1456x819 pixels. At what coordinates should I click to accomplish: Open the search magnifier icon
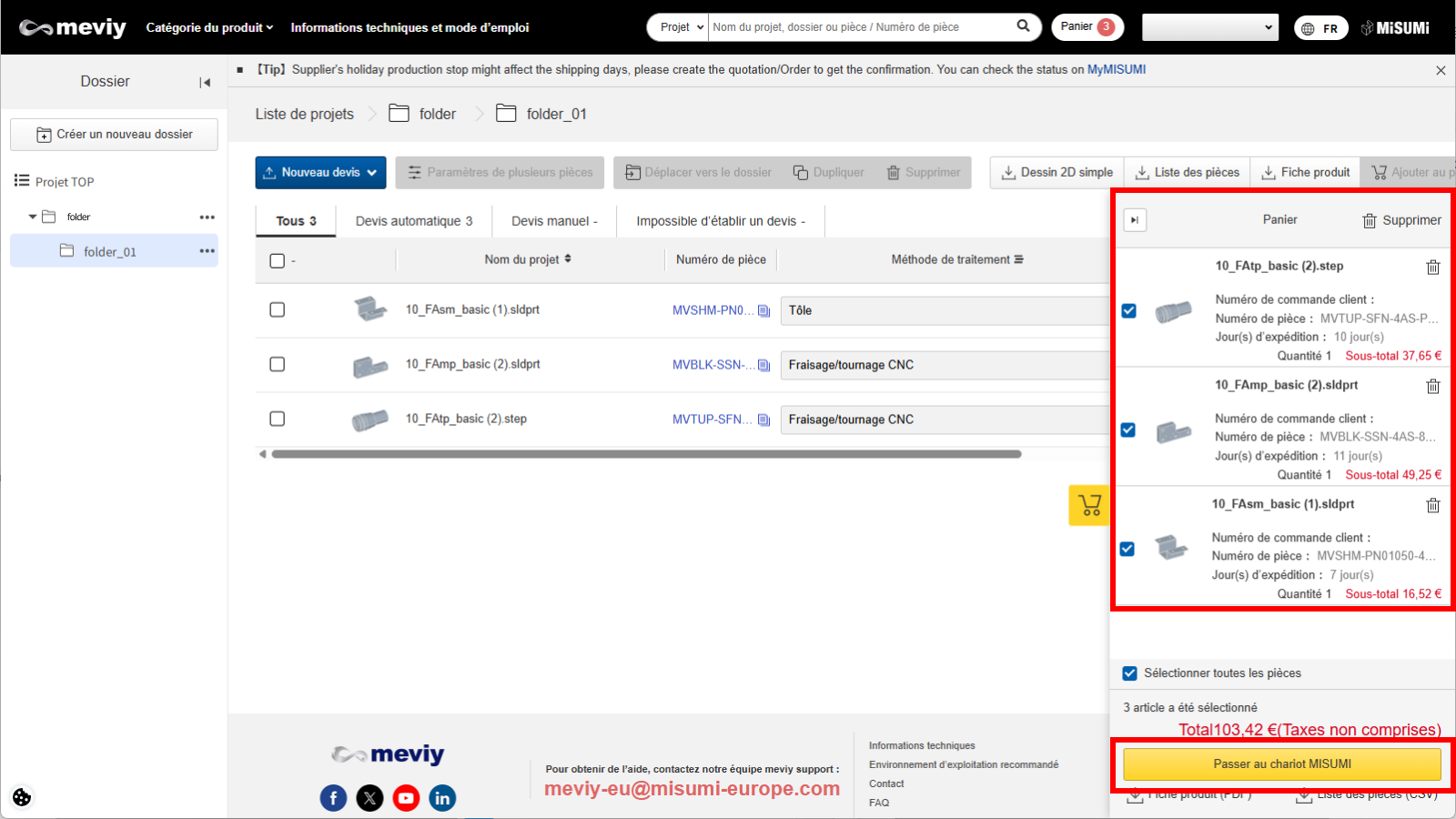pos(1023,26)
